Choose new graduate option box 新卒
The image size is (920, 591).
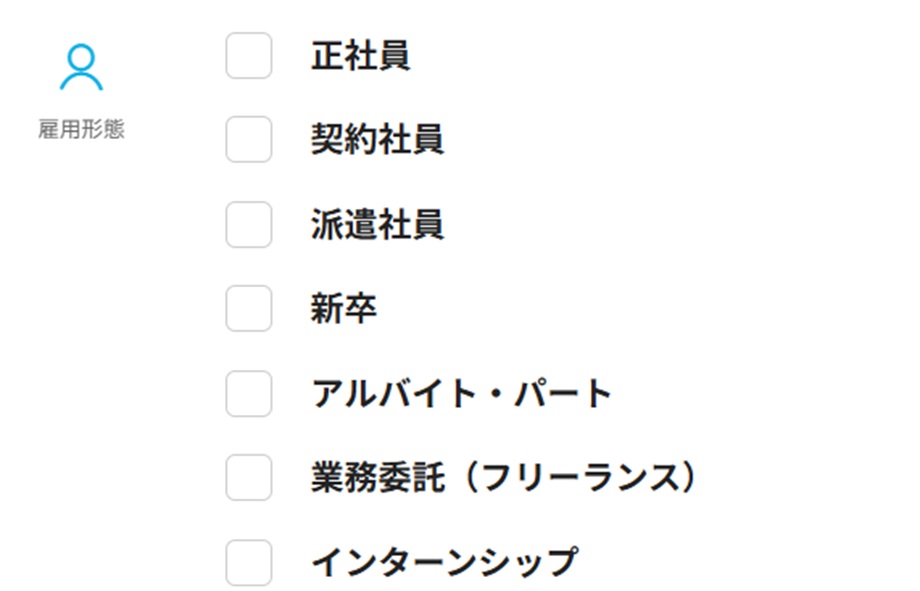pos(249,309)
